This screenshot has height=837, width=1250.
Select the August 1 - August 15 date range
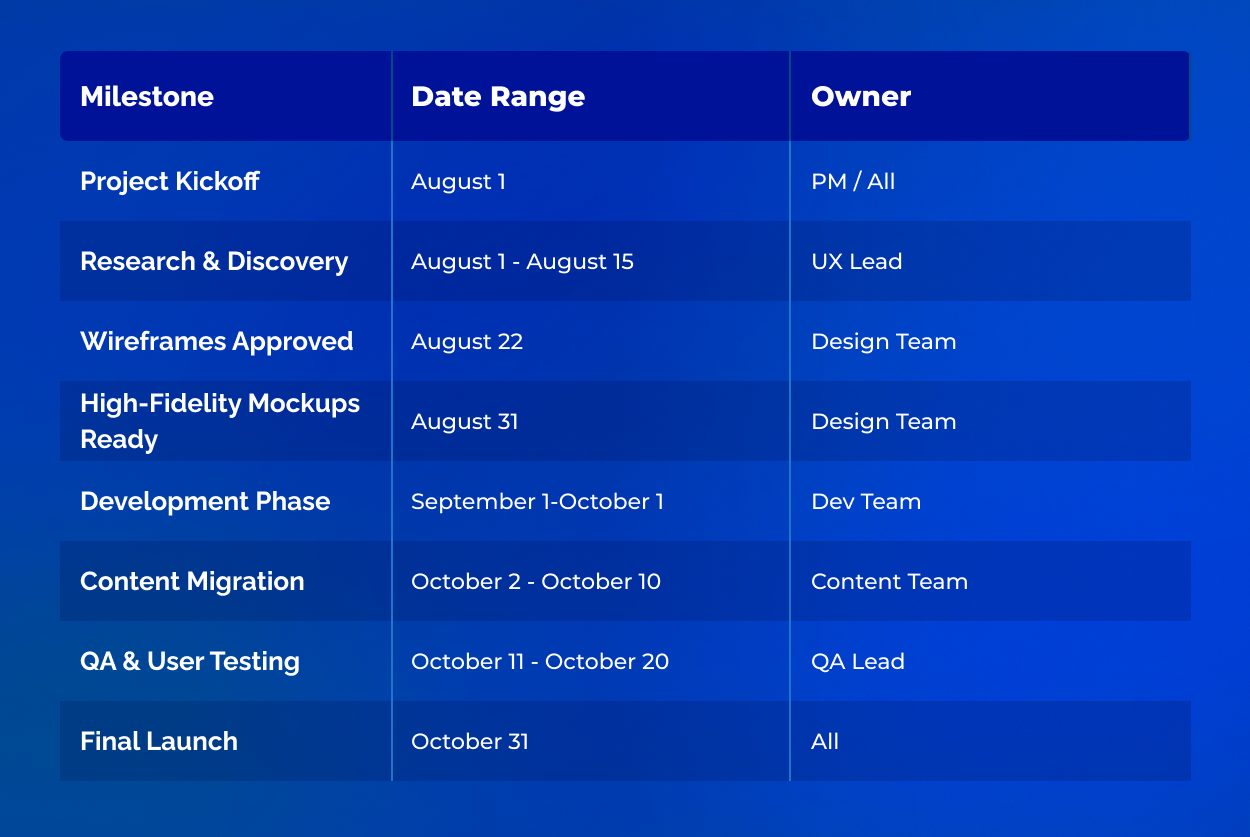522,261
